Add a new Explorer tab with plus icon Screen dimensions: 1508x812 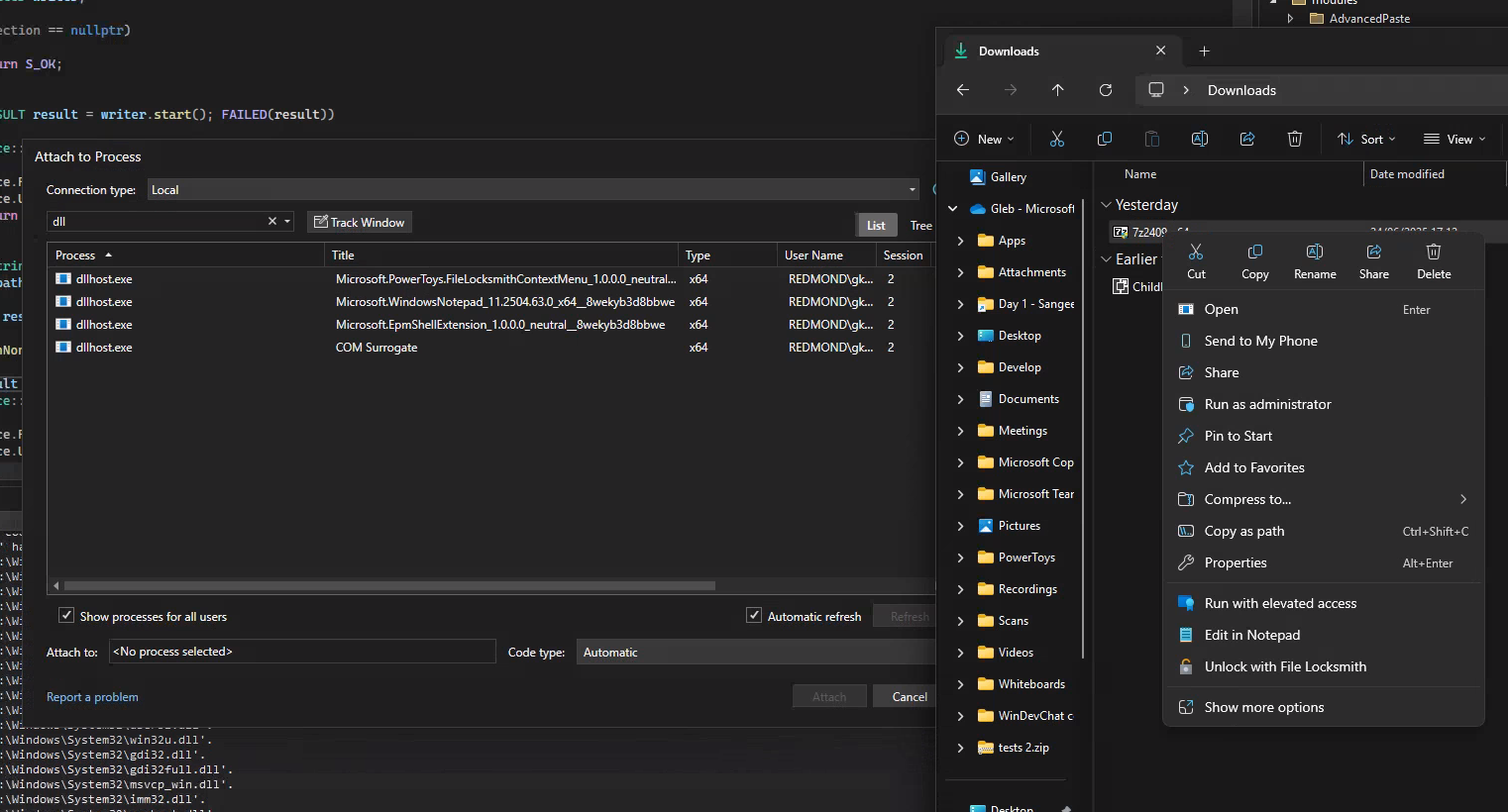coord(1205,51)
